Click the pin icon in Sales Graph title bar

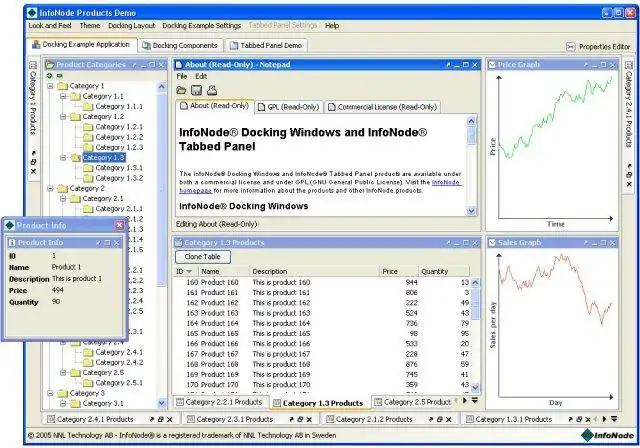coord(586,243)
